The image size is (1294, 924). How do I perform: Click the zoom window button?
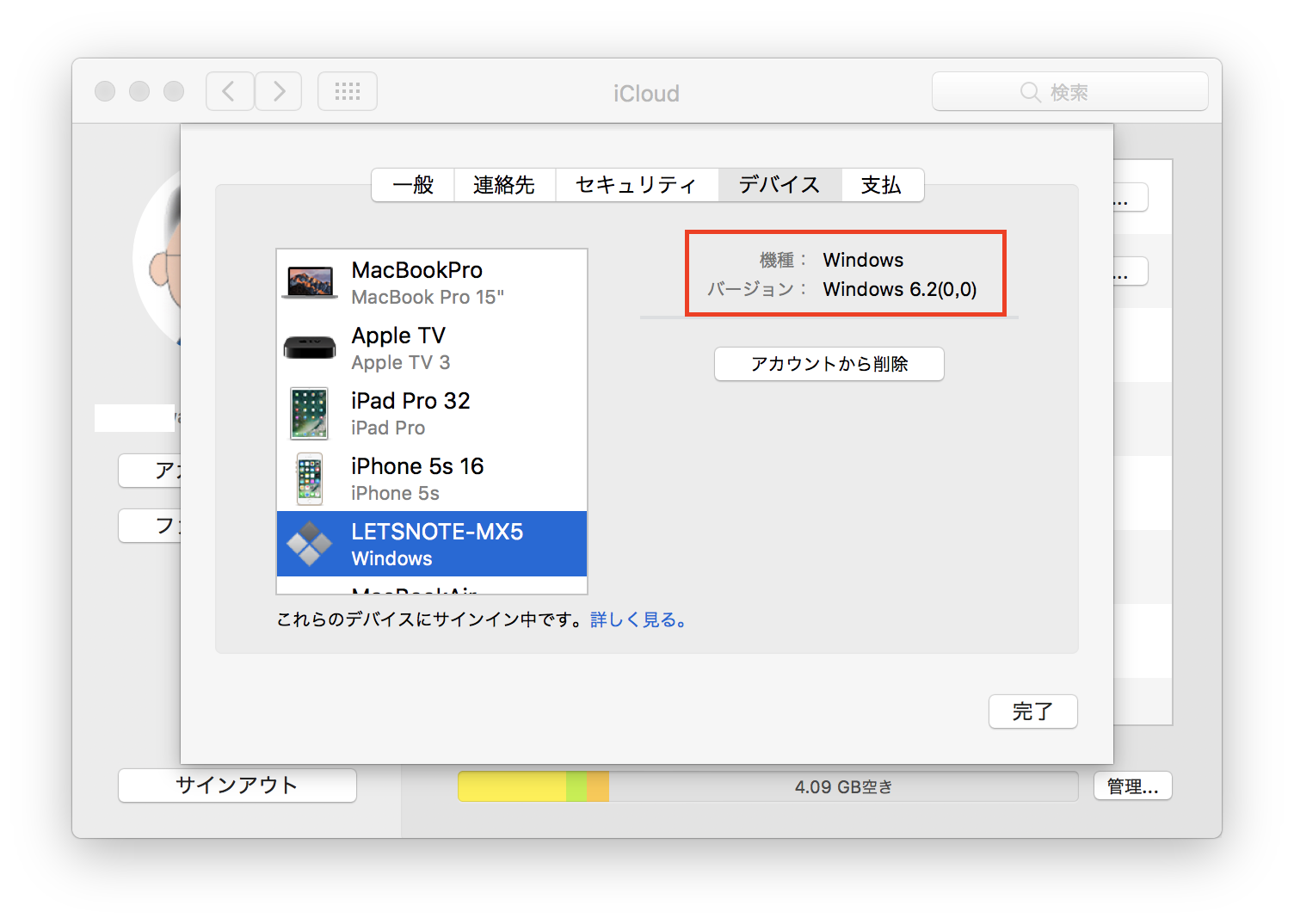tap(174, 91)
